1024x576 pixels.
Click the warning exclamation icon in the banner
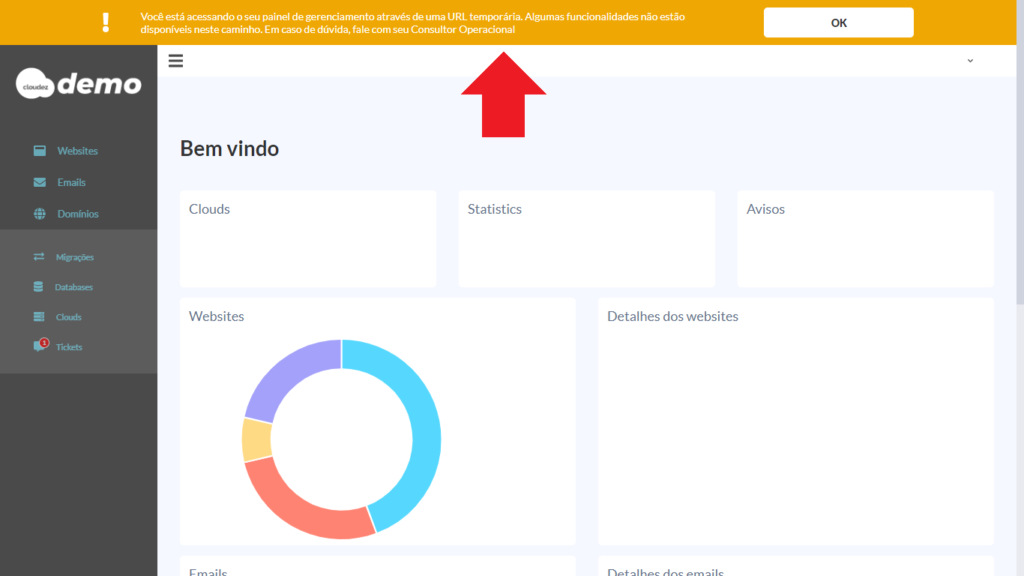[x=106, y=22]
